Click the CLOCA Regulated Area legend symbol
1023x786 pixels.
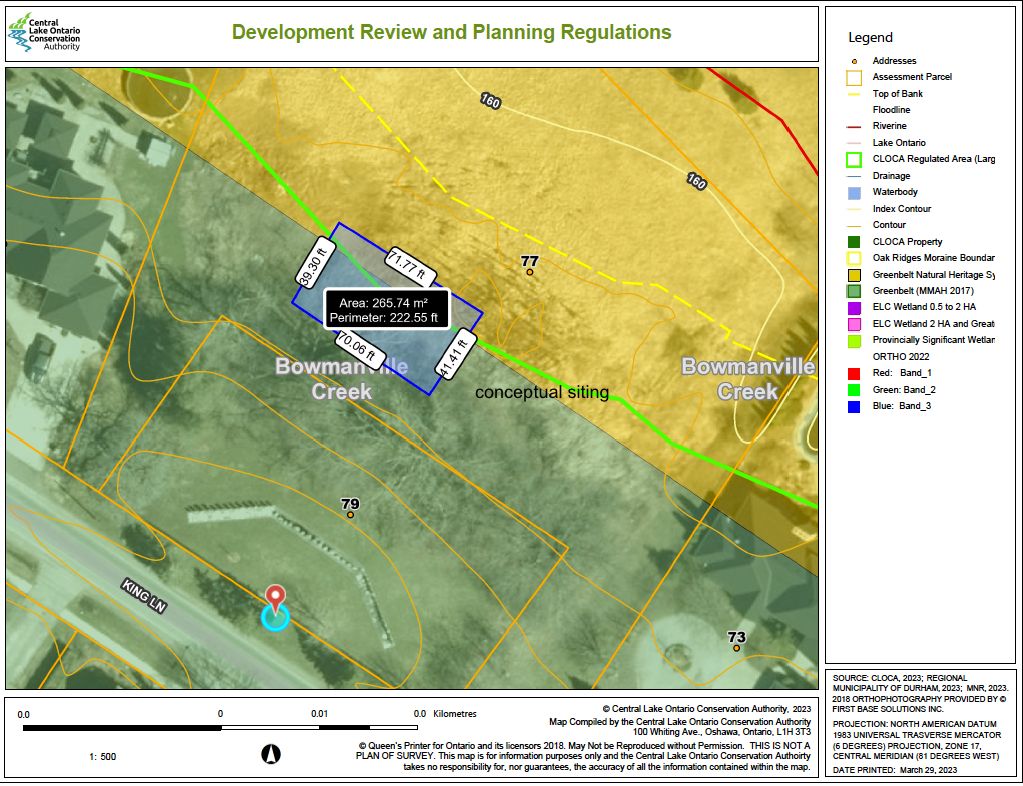coord(853,159)
